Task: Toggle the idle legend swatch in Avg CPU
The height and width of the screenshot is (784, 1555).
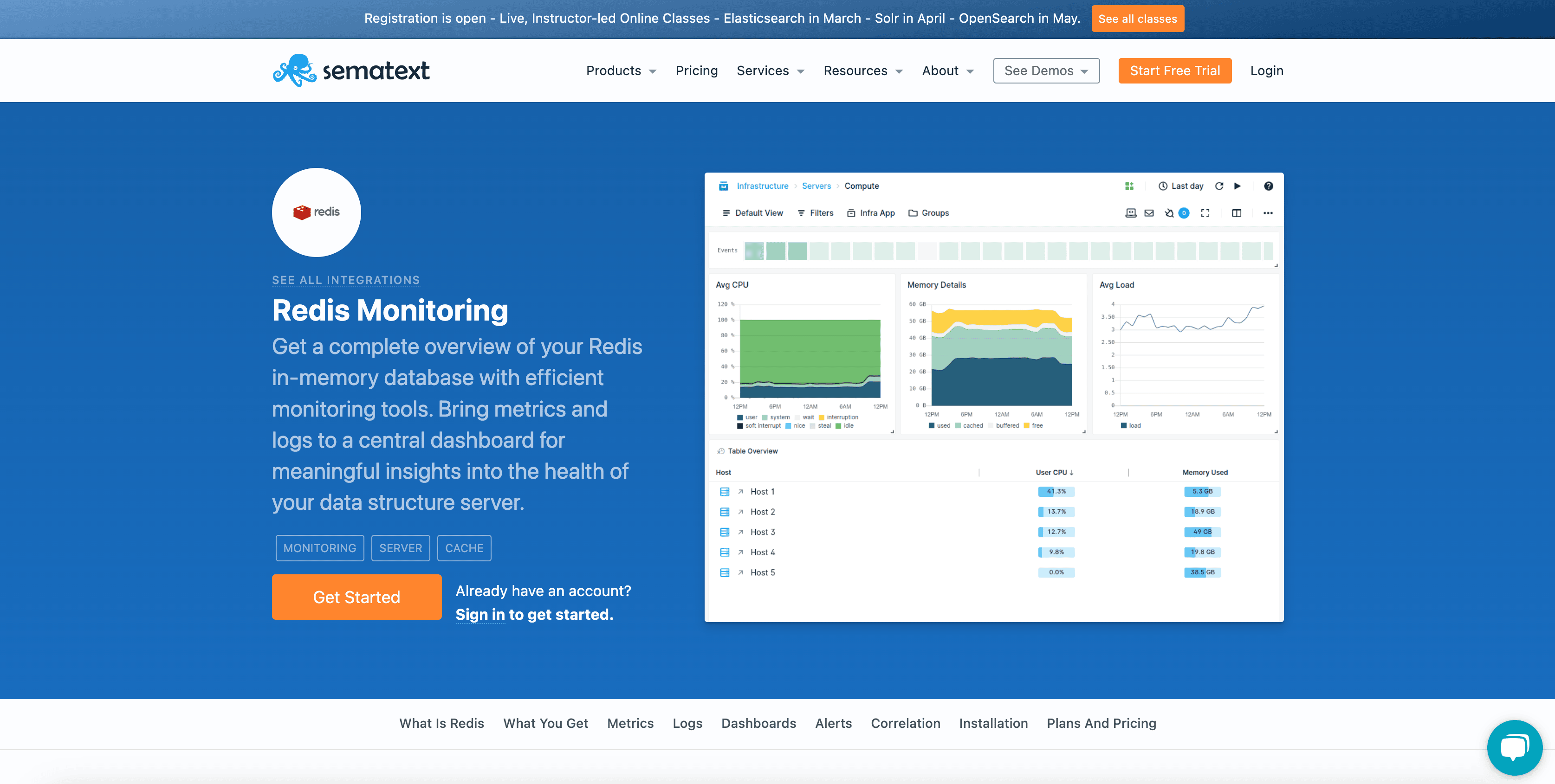Action: point(838,426)
